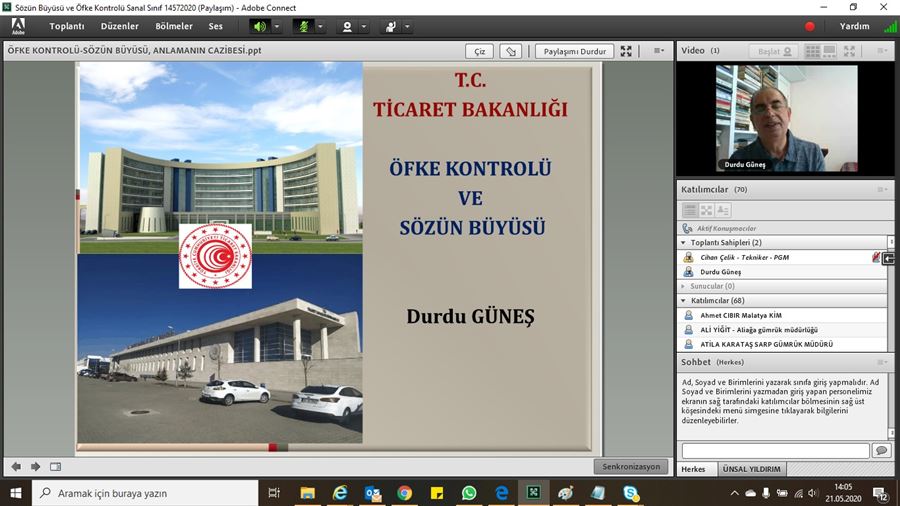Image resolution: width=900 pixels, height=506 pixels.
Task: Toggle the slide sidebar icon
Action: tap(55, 467)
